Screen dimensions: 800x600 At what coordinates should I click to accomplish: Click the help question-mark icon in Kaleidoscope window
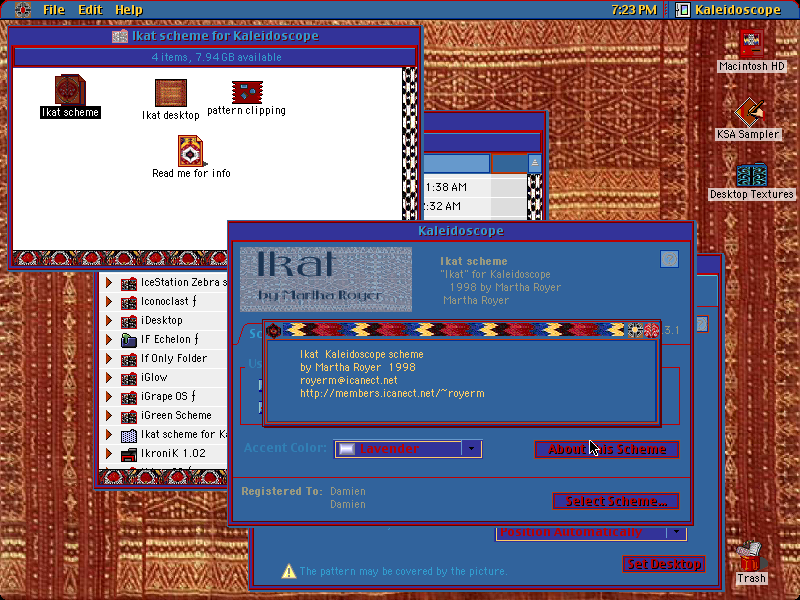click(669, 259)
